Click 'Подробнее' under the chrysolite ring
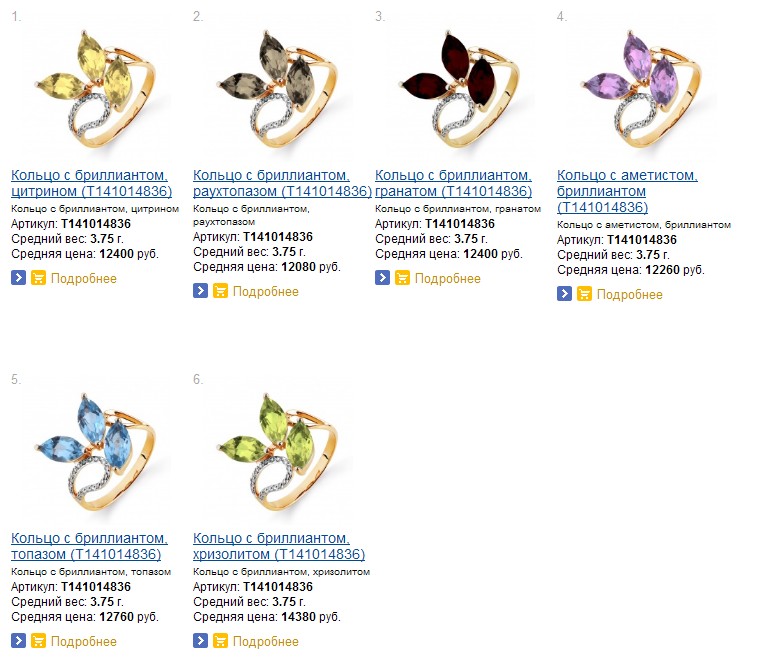The width and height of the screenshot is (776, 664). click(266, 641)
